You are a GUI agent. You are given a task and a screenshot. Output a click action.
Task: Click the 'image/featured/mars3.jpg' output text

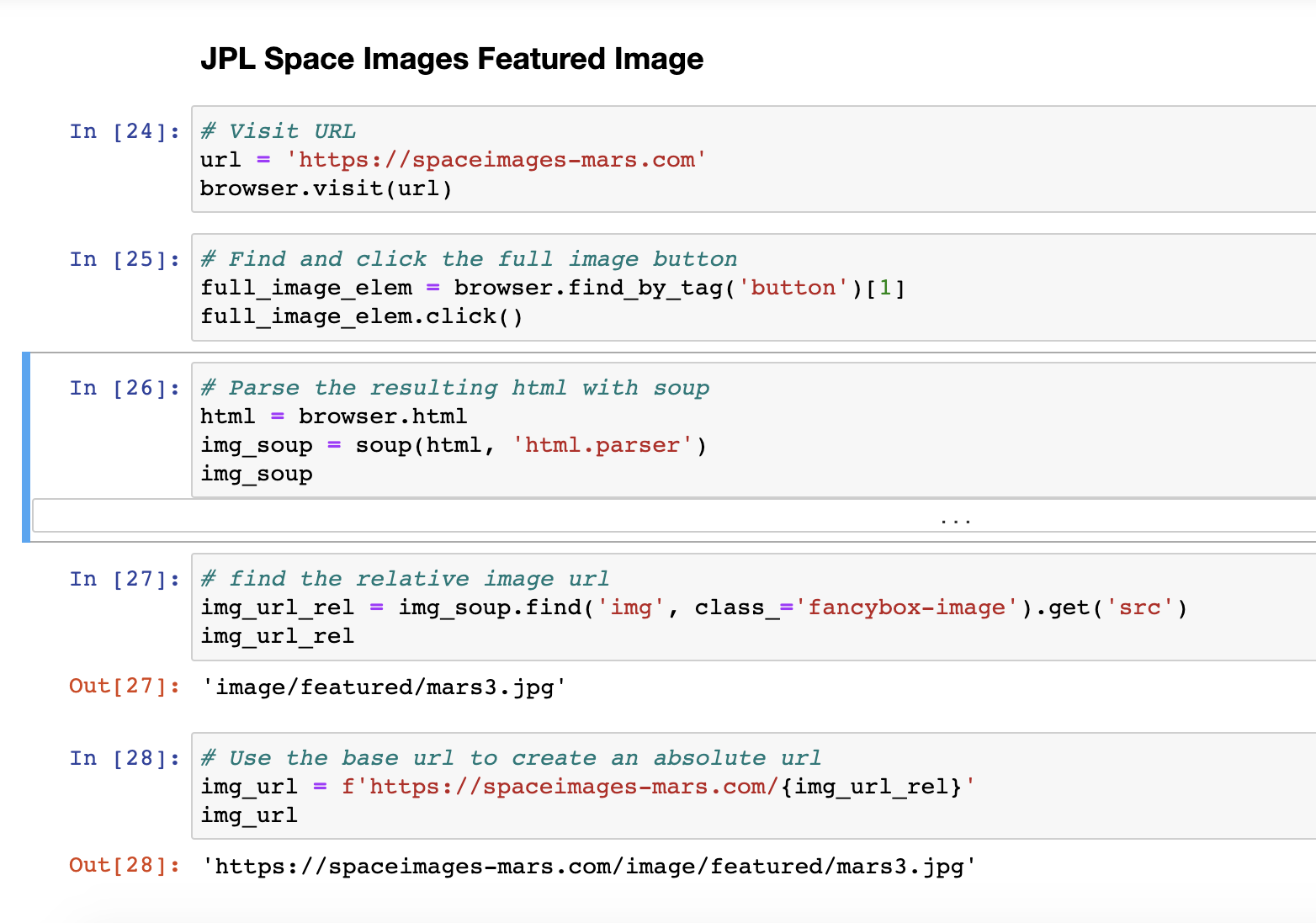tap(384, 687)
